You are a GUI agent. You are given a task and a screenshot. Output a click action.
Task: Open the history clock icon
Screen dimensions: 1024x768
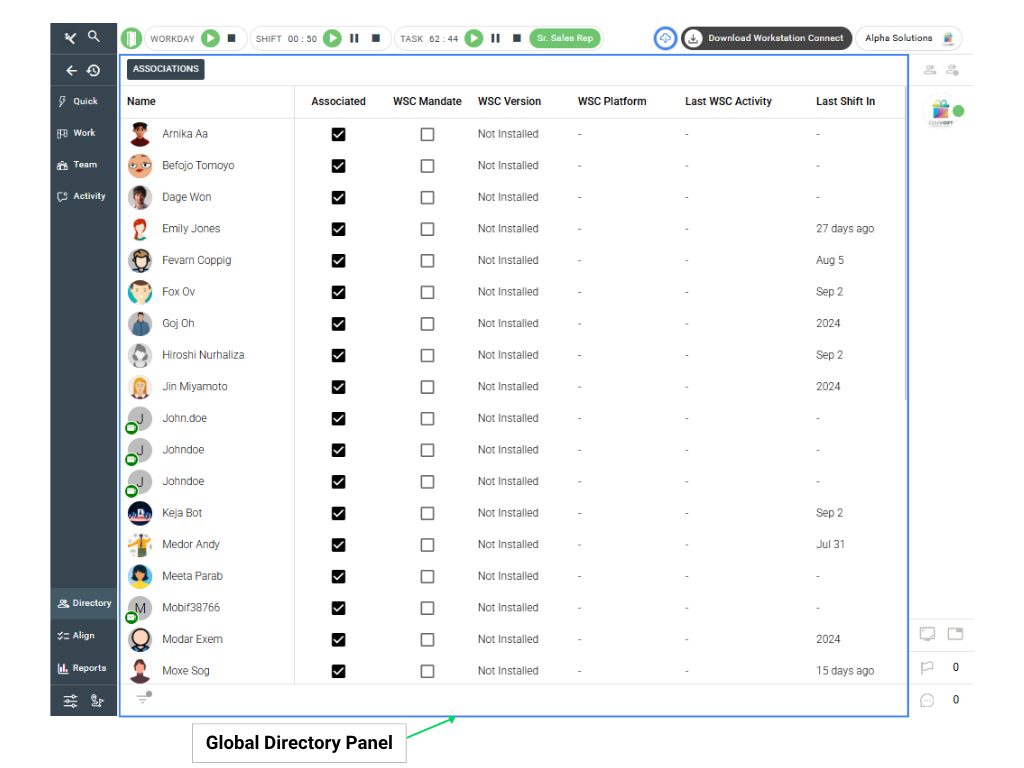click(x=93, y=71)
